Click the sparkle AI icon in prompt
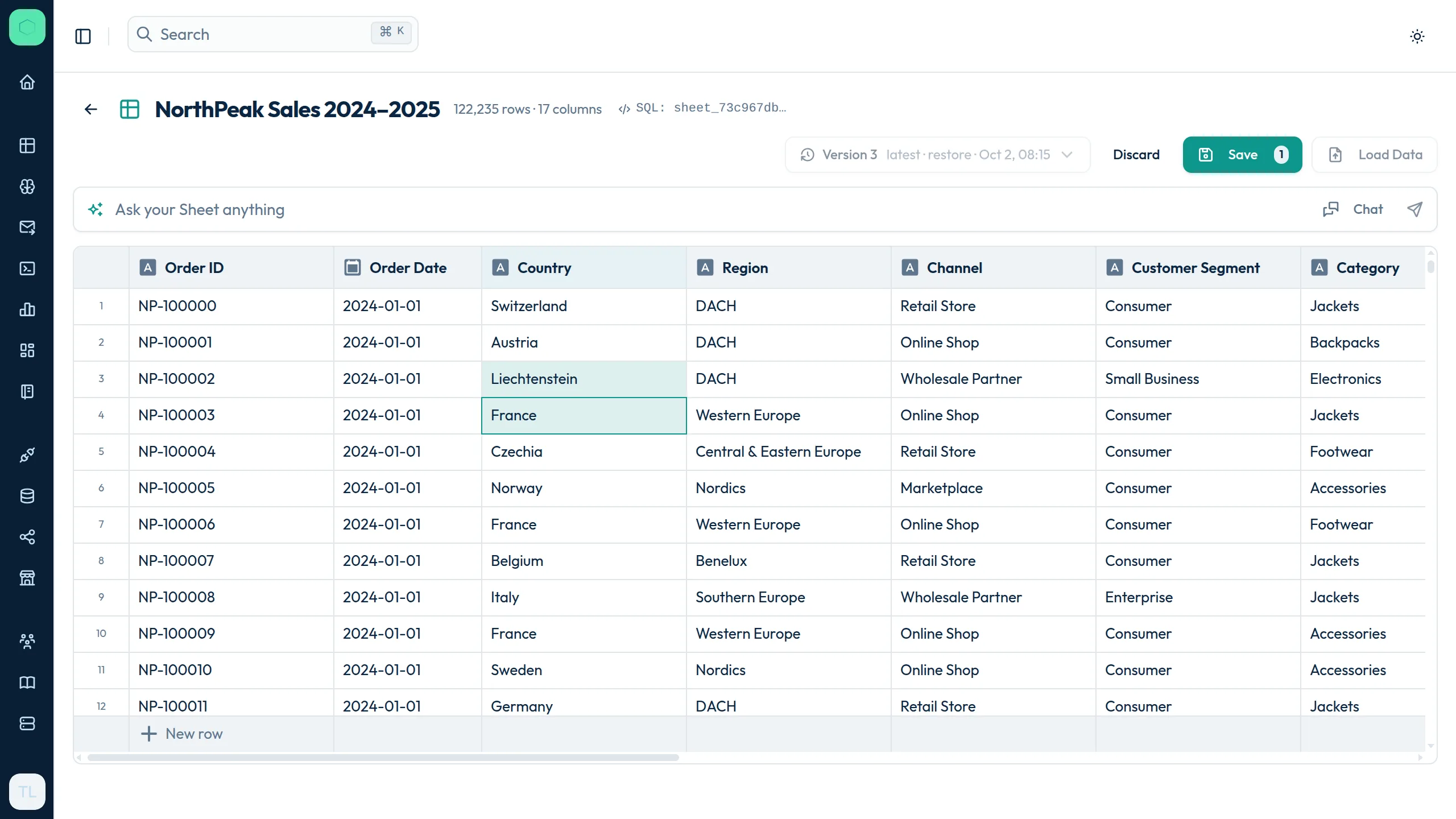The width and height of the screenshot is (1456, 819). point(96,209)
